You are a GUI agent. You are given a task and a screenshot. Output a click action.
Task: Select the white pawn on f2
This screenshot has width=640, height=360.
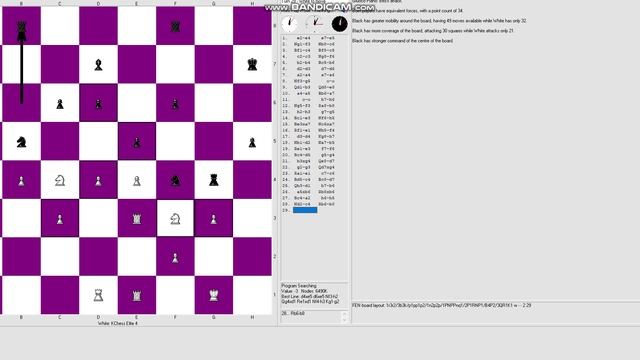tap(175, 258)
